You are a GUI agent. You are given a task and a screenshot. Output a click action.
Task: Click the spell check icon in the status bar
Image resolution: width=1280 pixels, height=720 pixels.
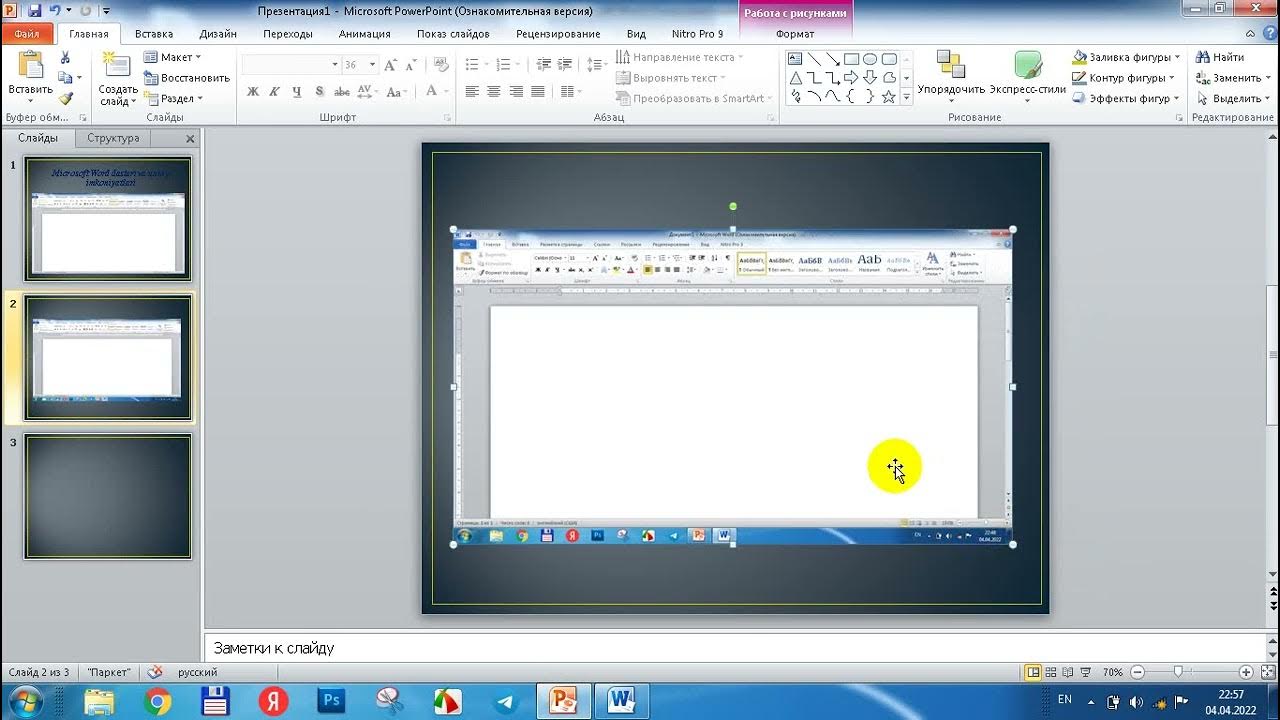(155, 672)
